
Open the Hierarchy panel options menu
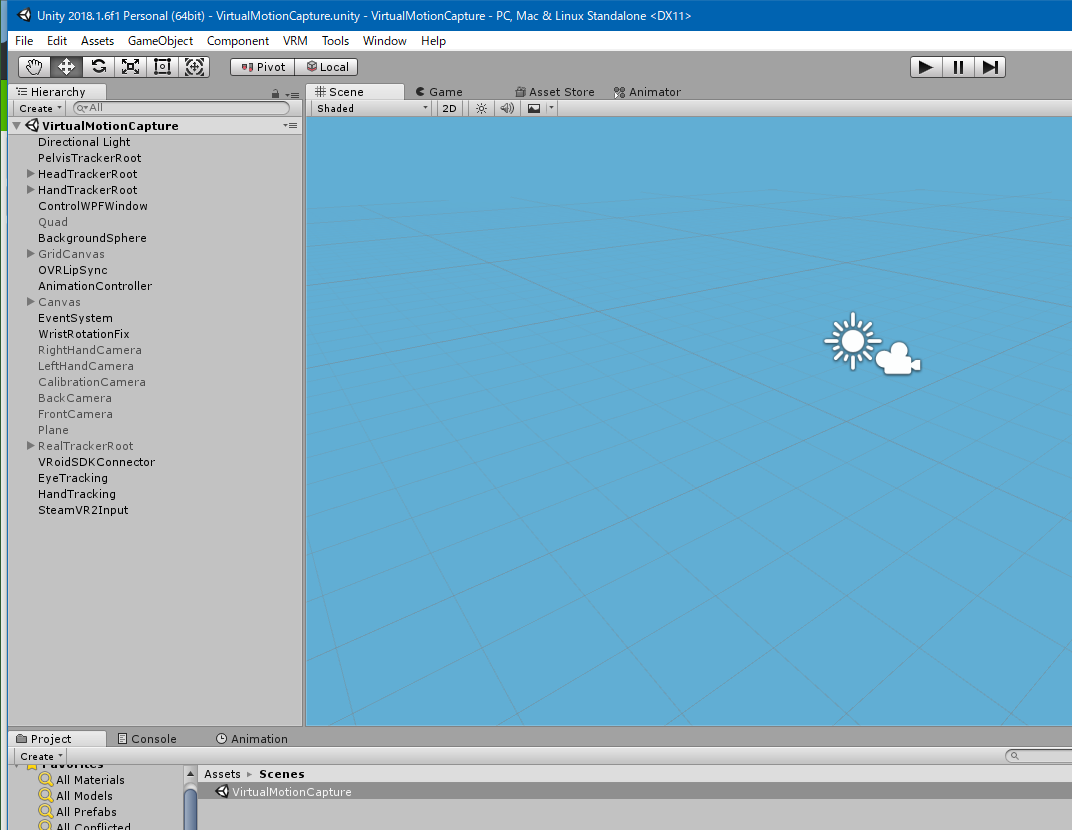293,94
